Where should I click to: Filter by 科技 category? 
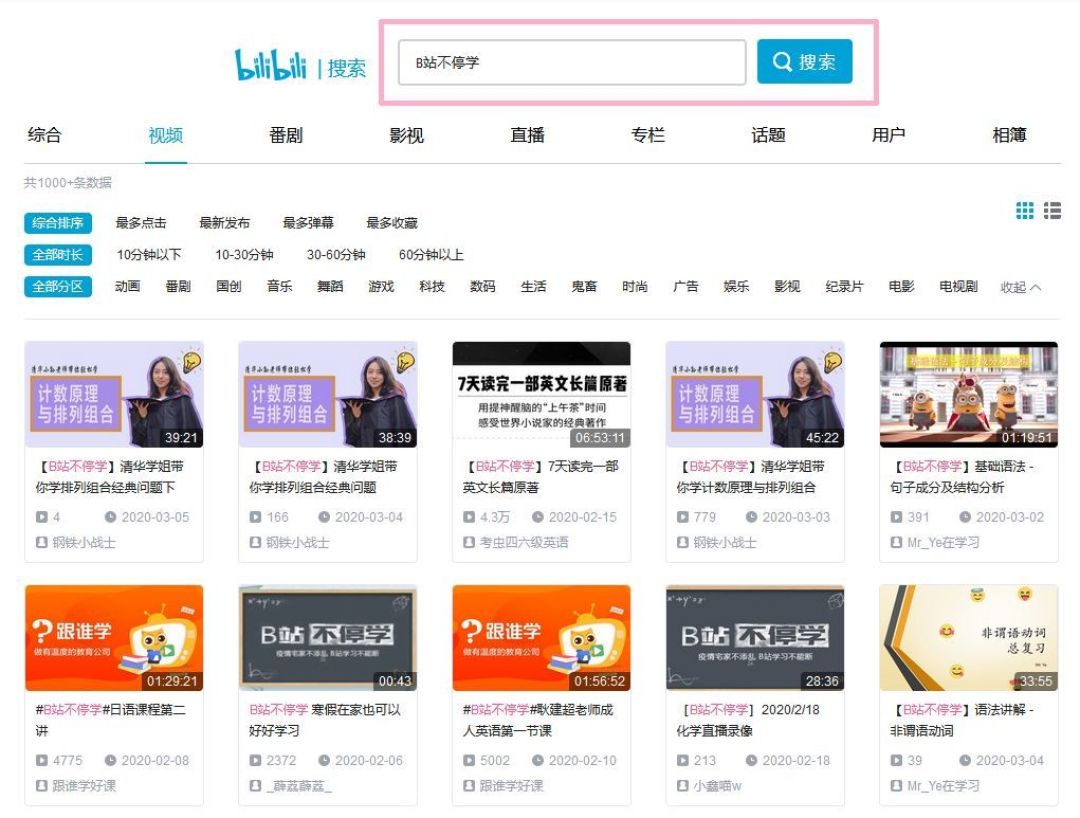point(432,286)
